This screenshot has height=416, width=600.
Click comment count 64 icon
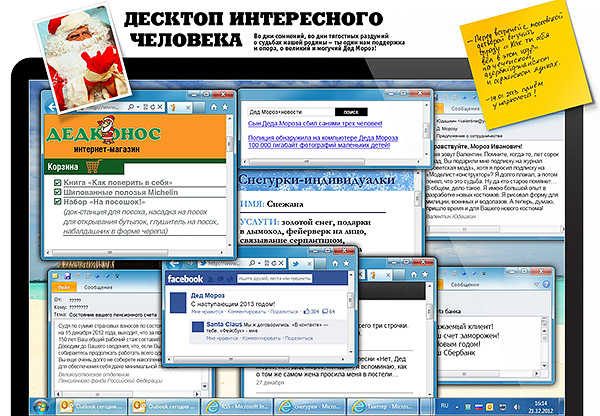click(329, 312)
